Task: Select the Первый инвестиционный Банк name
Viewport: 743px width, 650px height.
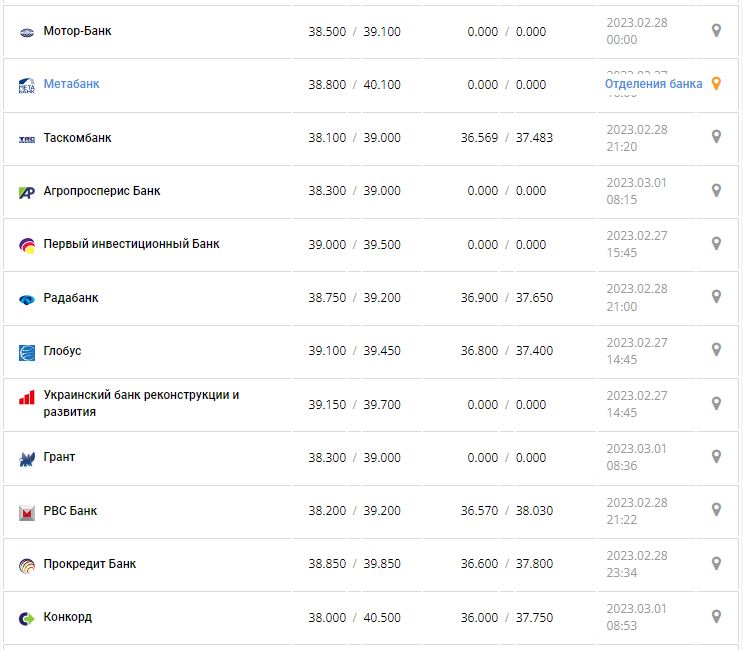Action: pyautogui.click(x=131, y=244)
